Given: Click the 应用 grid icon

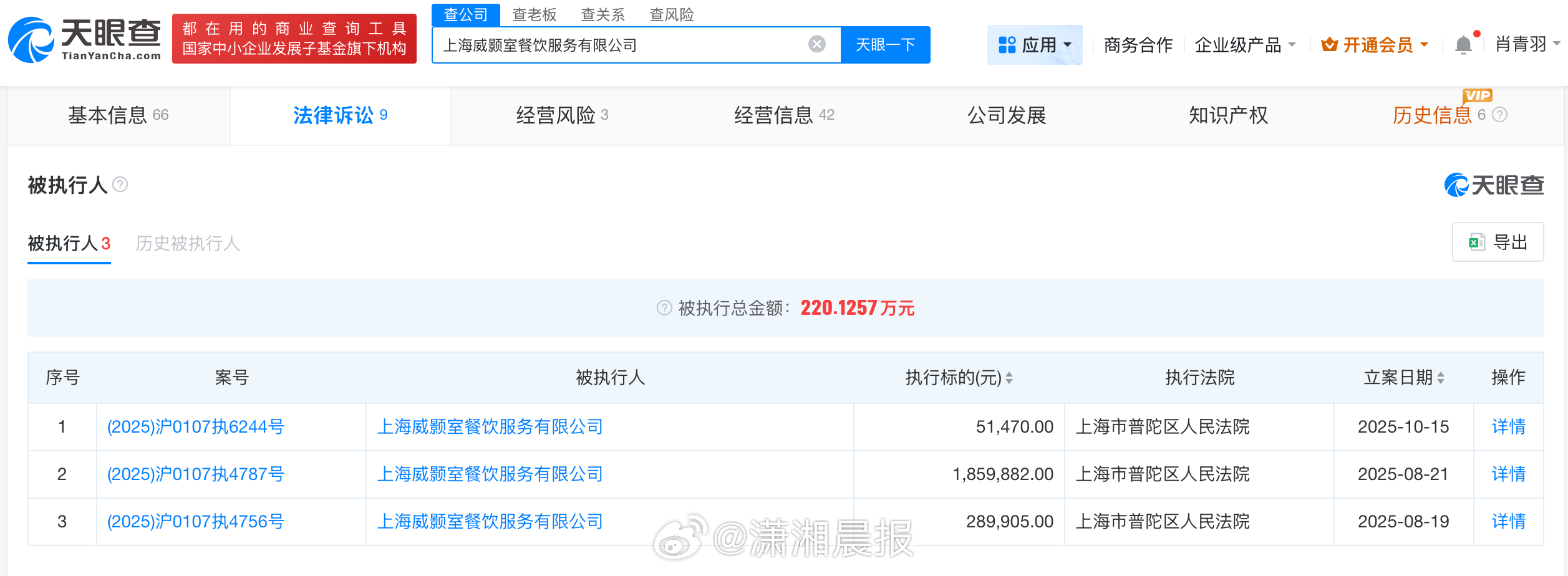Looking at the screenshot, I should [1007, 45].
